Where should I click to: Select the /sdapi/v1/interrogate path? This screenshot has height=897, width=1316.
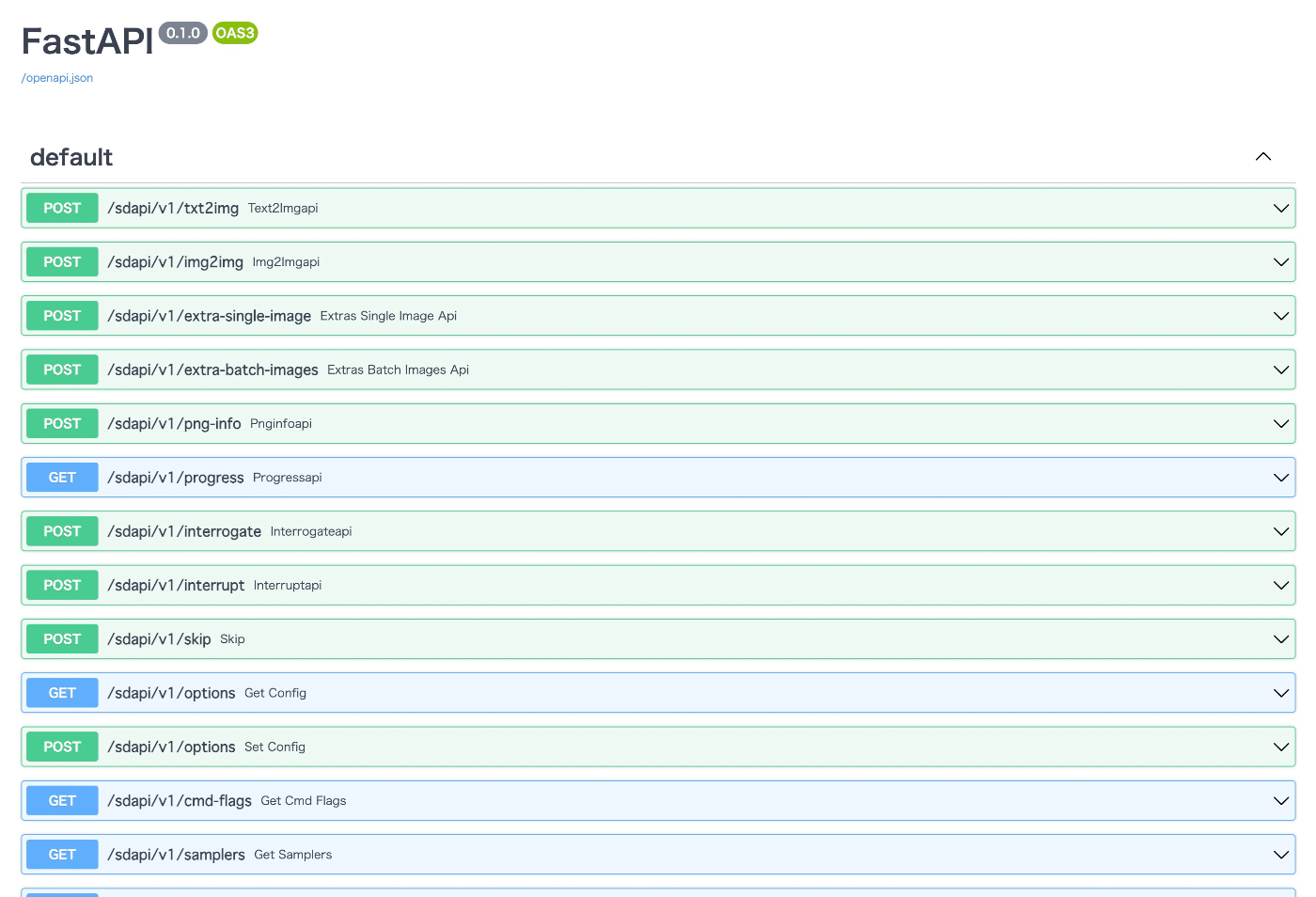[x=184, y=531]
